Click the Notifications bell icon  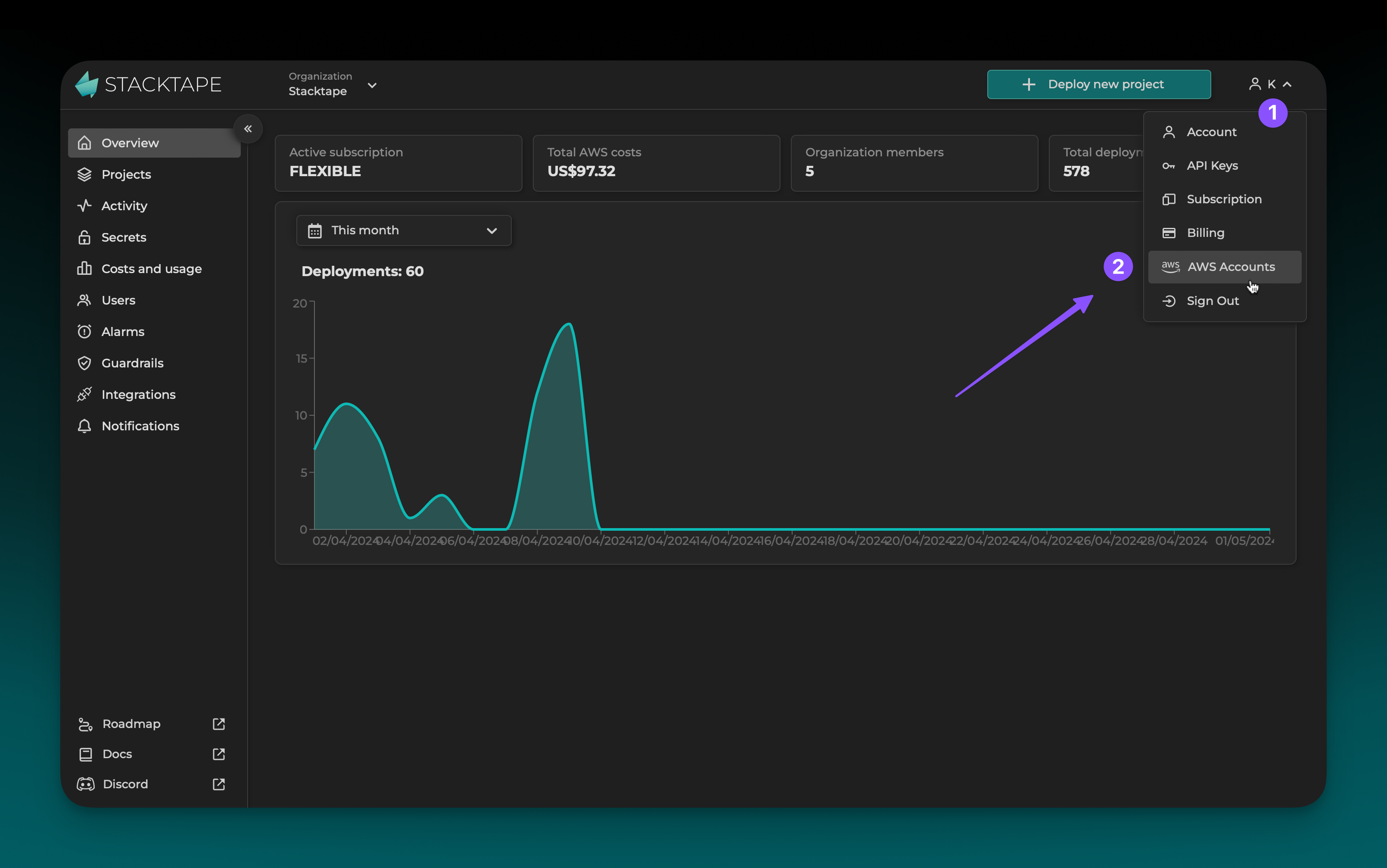[x=84, y=426]
